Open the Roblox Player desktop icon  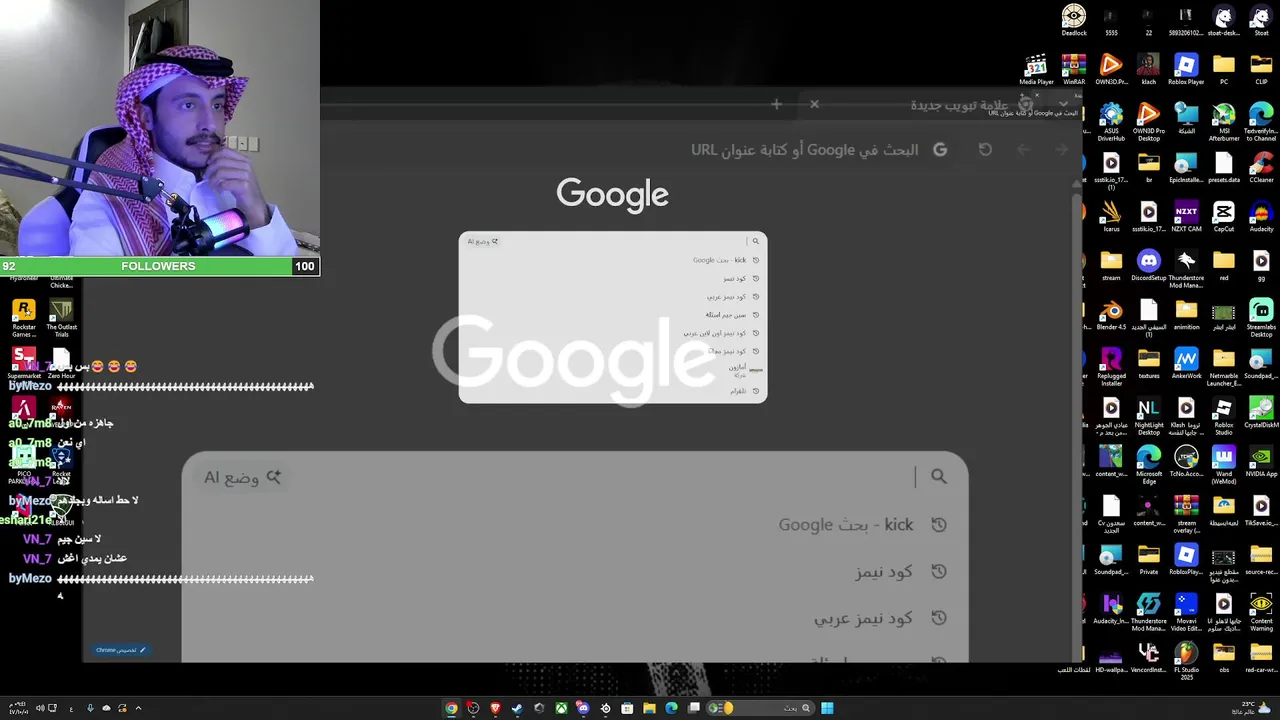coord(1186,70)
